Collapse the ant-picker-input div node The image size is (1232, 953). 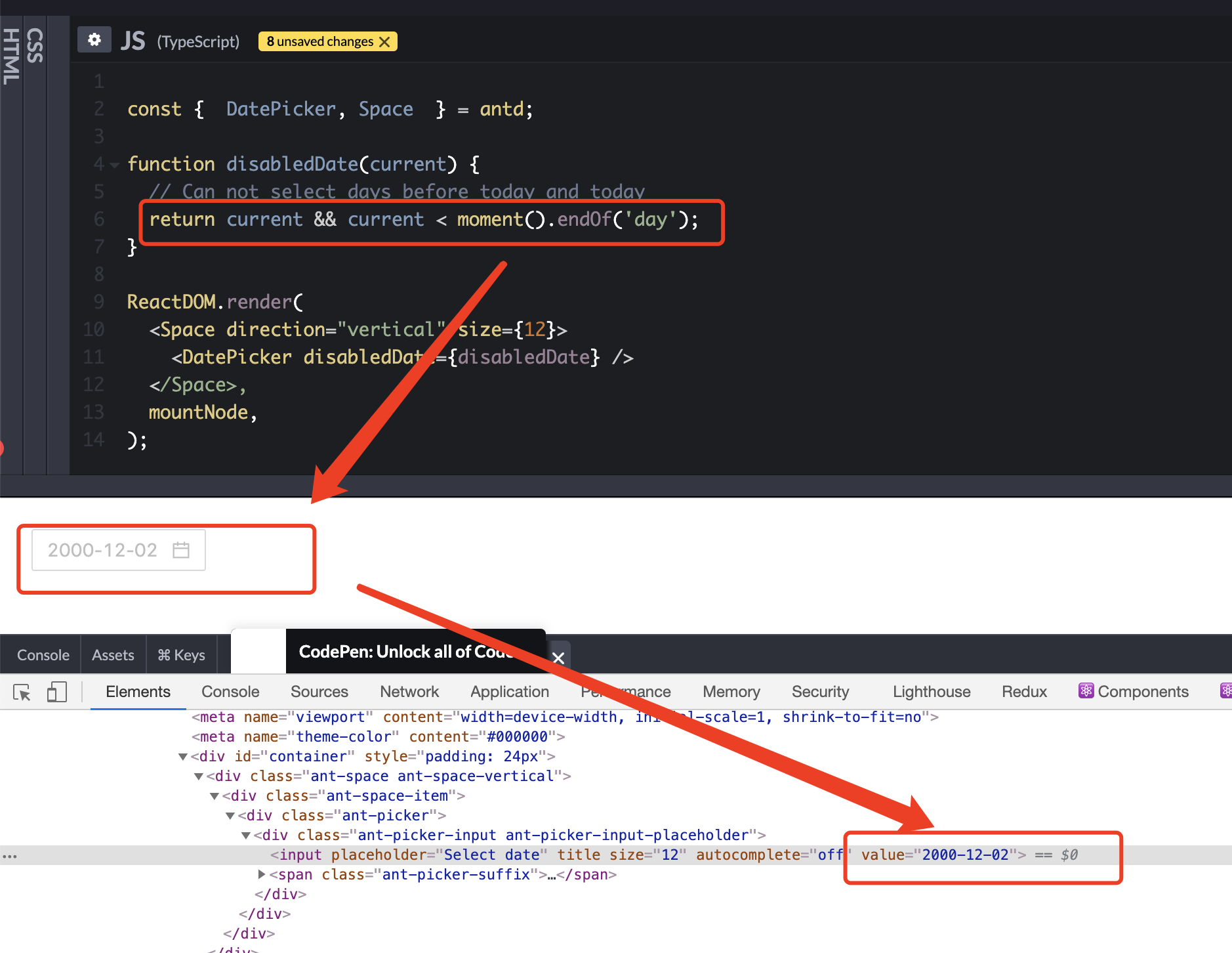click(246, 836)
